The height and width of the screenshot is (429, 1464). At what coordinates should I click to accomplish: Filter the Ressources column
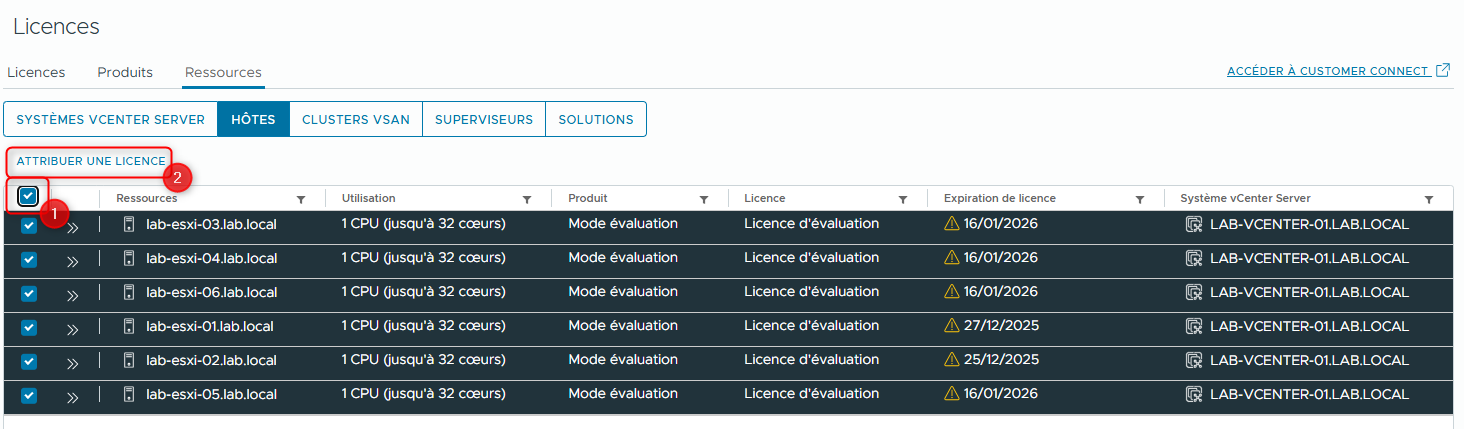click(x=301, y=199)
